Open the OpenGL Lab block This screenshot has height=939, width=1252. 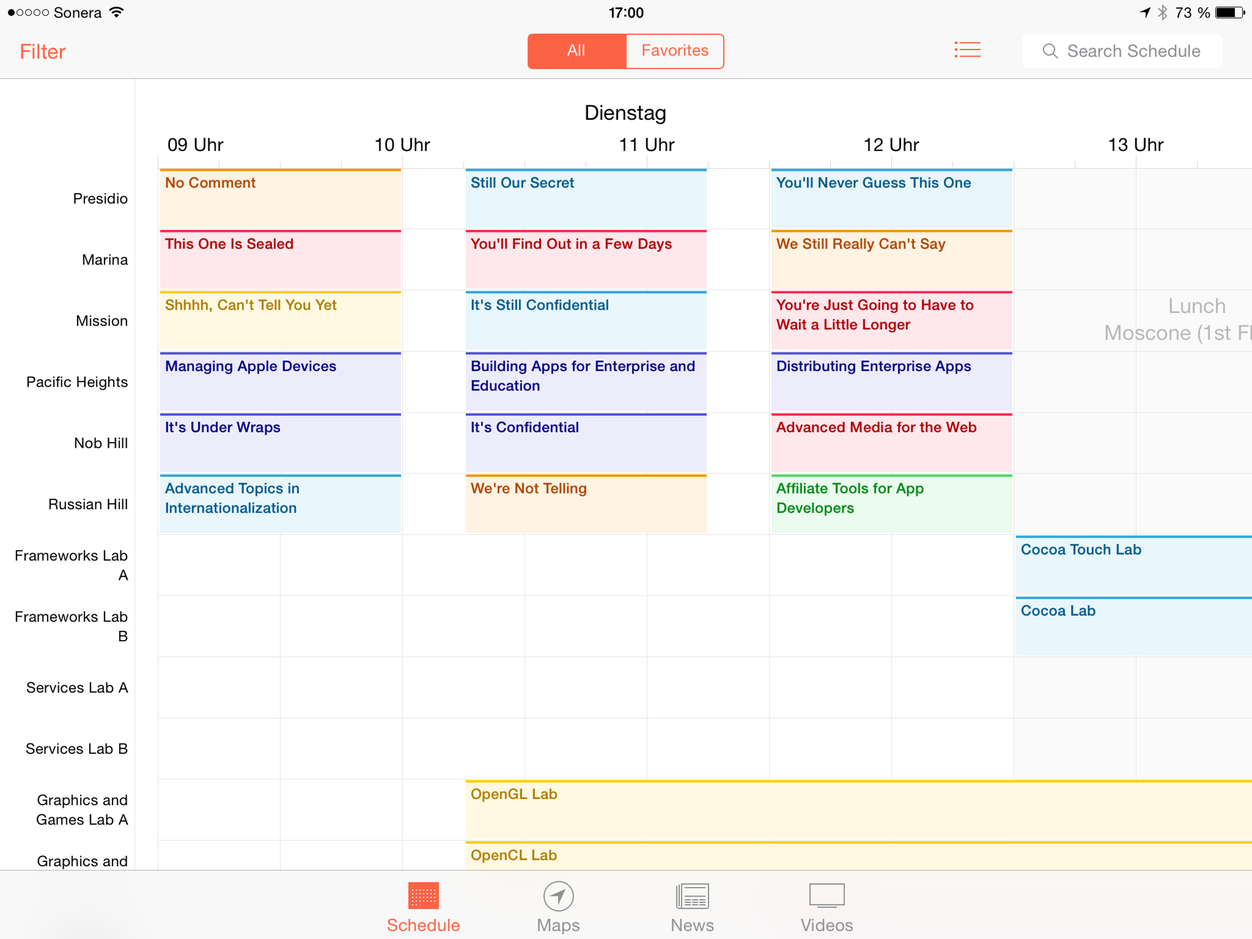click(x=859, y=810)
